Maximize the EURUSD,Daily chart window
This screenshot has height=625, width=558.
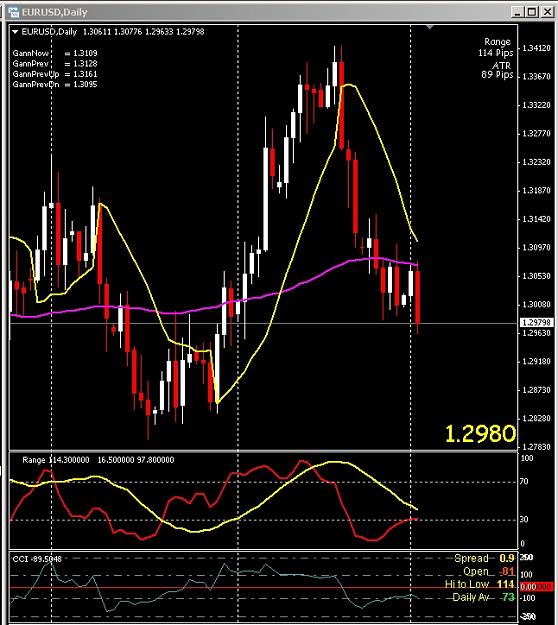532,12
